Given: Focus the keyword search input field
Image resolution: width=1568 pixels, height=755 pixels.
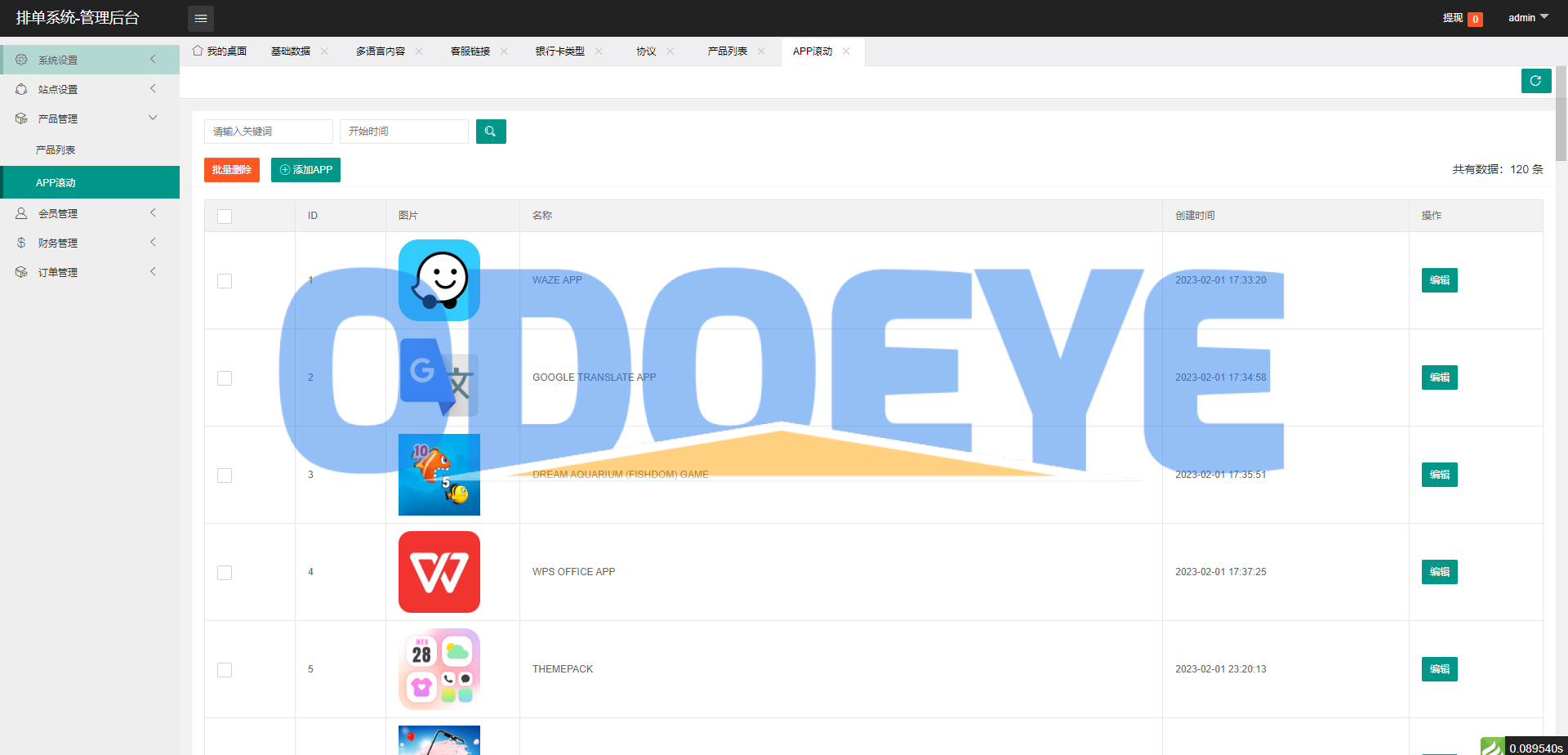Looking at the screenshot, I should pyautogui.click(x=269, y=132).
